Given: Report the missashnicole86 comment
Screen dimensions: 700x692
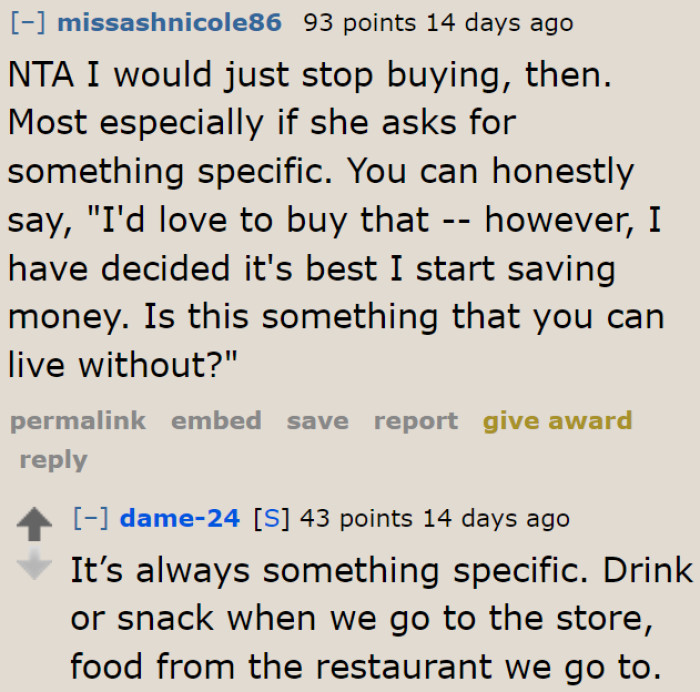Looking at the screenshot, I should pyautogui.click(x=415, y=421).
